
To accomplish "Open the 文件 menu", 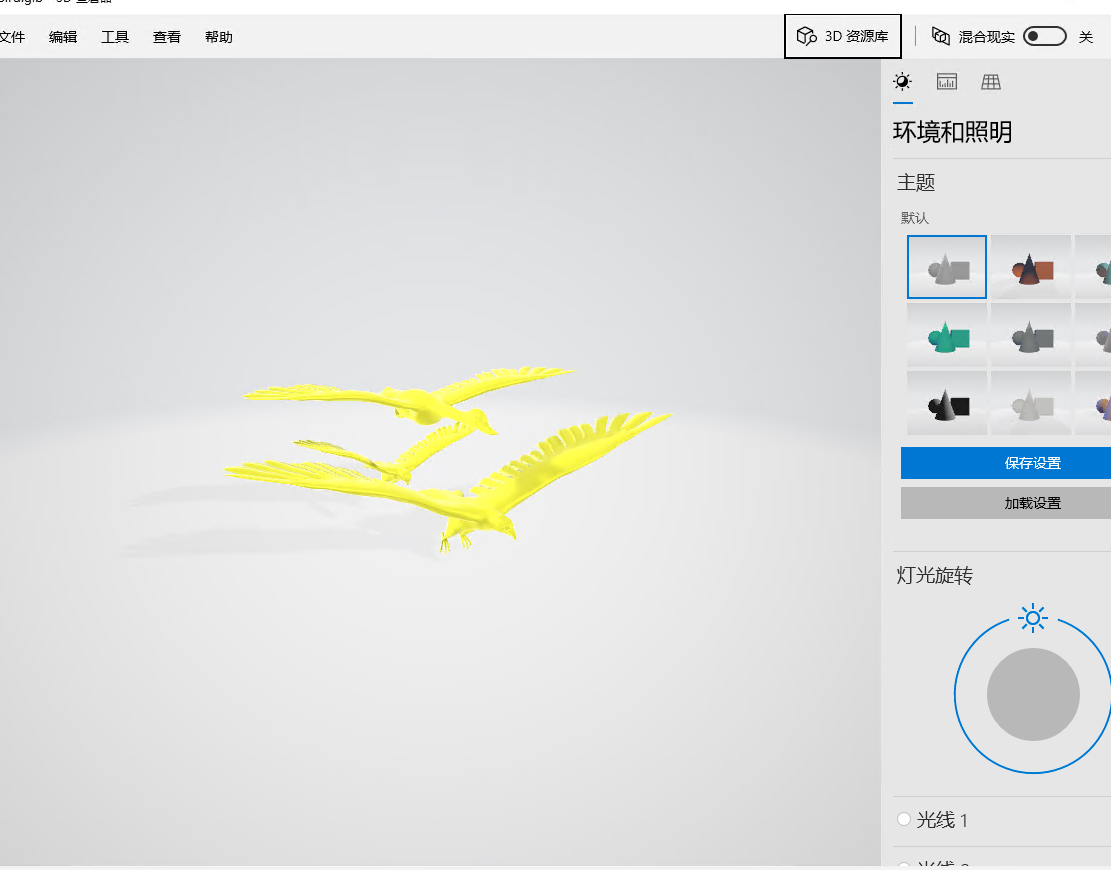I will (12, 37).
